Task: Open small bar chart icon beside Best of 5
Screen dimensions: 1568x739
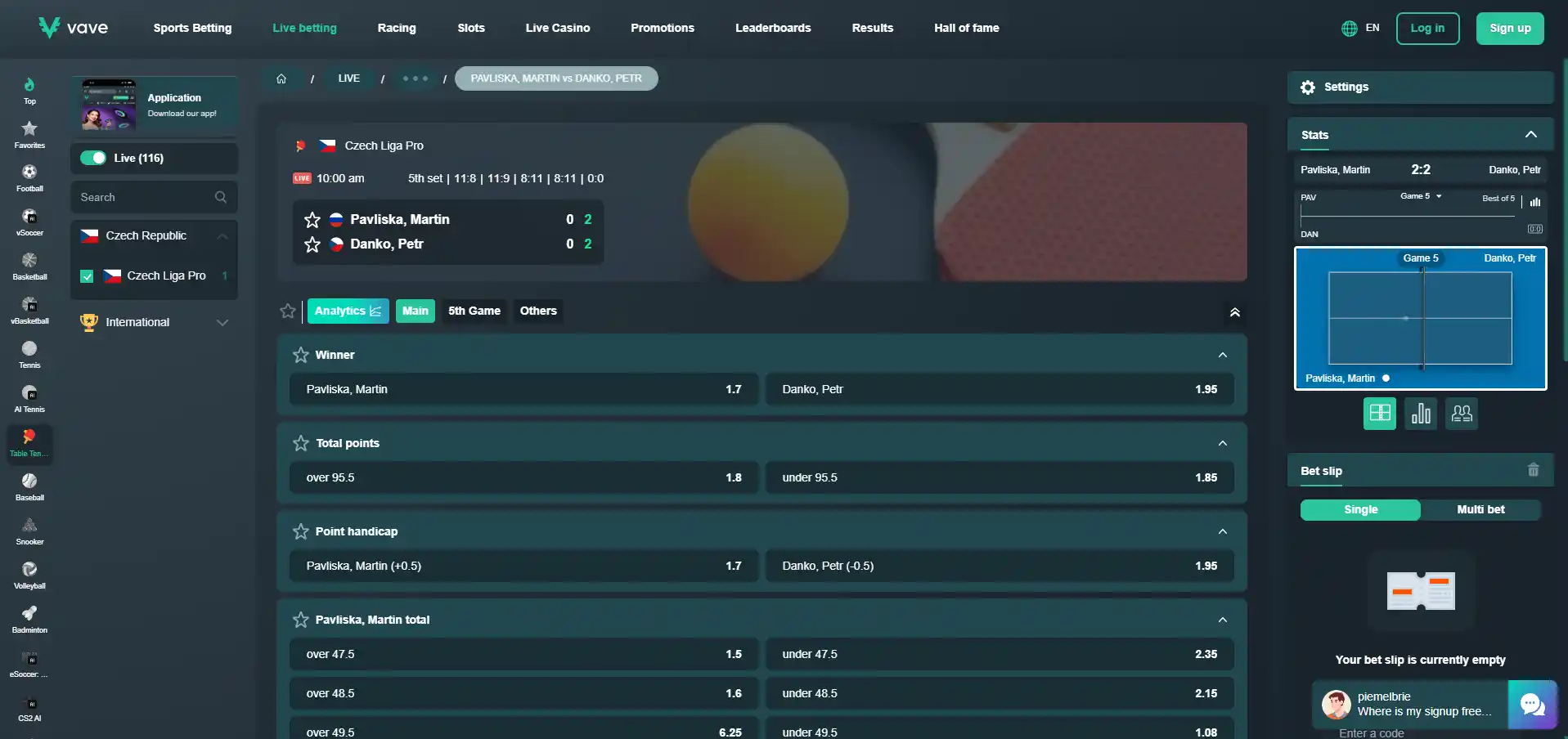Action: pyautogui.click(x=1535, y=202)
